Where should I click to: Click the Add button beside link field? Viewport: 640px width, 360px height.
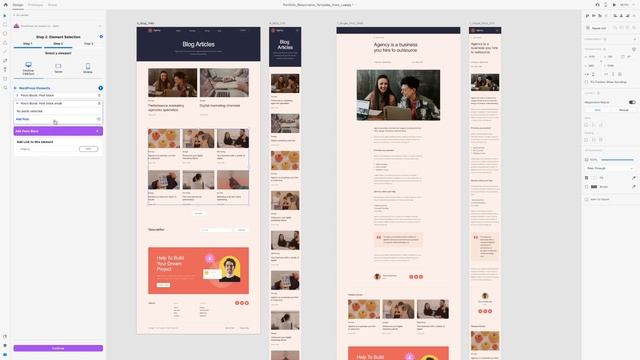pos(88,149)
